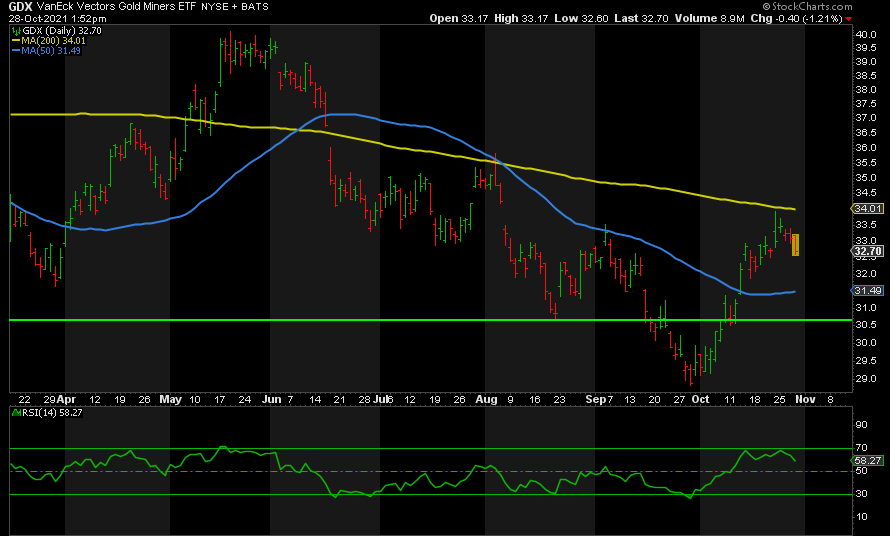Click the 40.0 price axis label

coord(866,34)
